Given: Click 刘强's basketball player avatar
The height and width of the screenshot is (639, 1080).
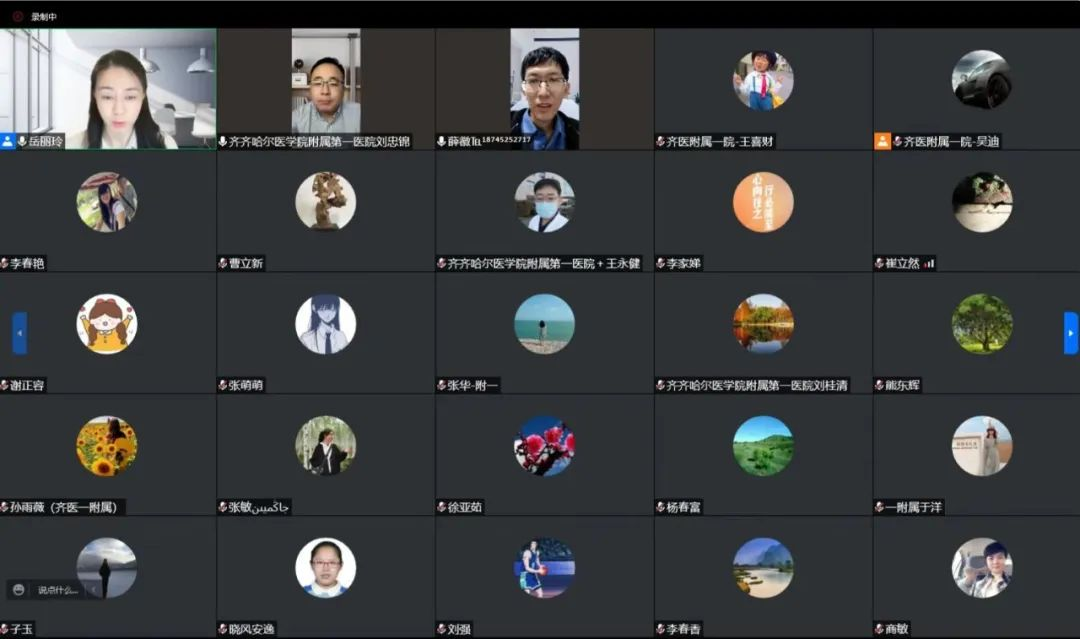Looking at the screenshot, I should [x=545, y=568].
